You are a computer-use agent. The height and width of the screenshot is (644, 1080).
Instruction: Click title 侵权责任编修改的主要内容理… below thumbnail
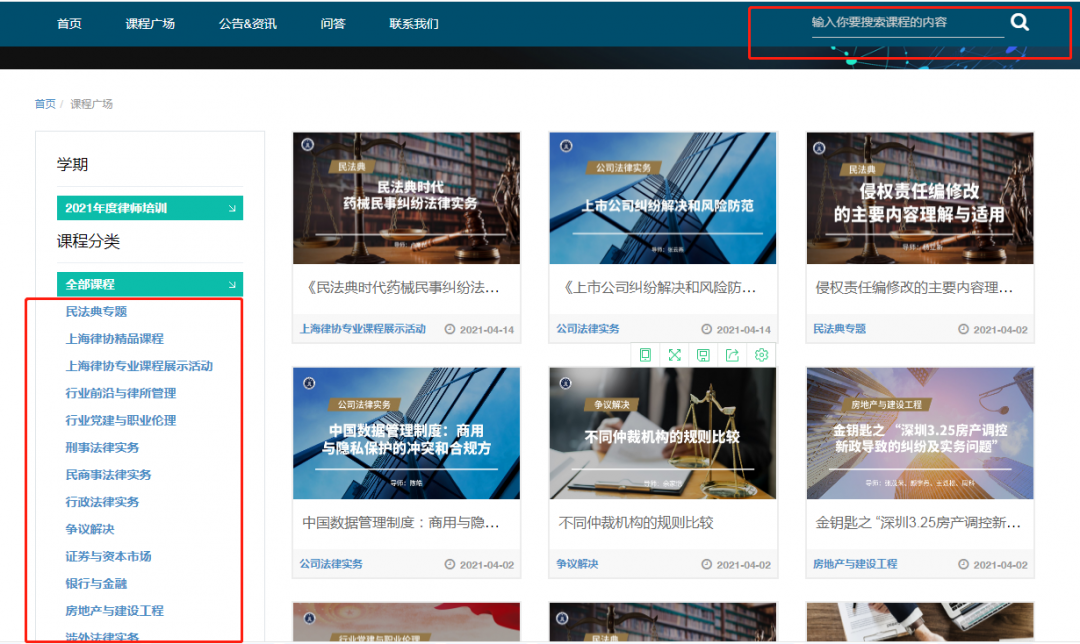point(914,288)
